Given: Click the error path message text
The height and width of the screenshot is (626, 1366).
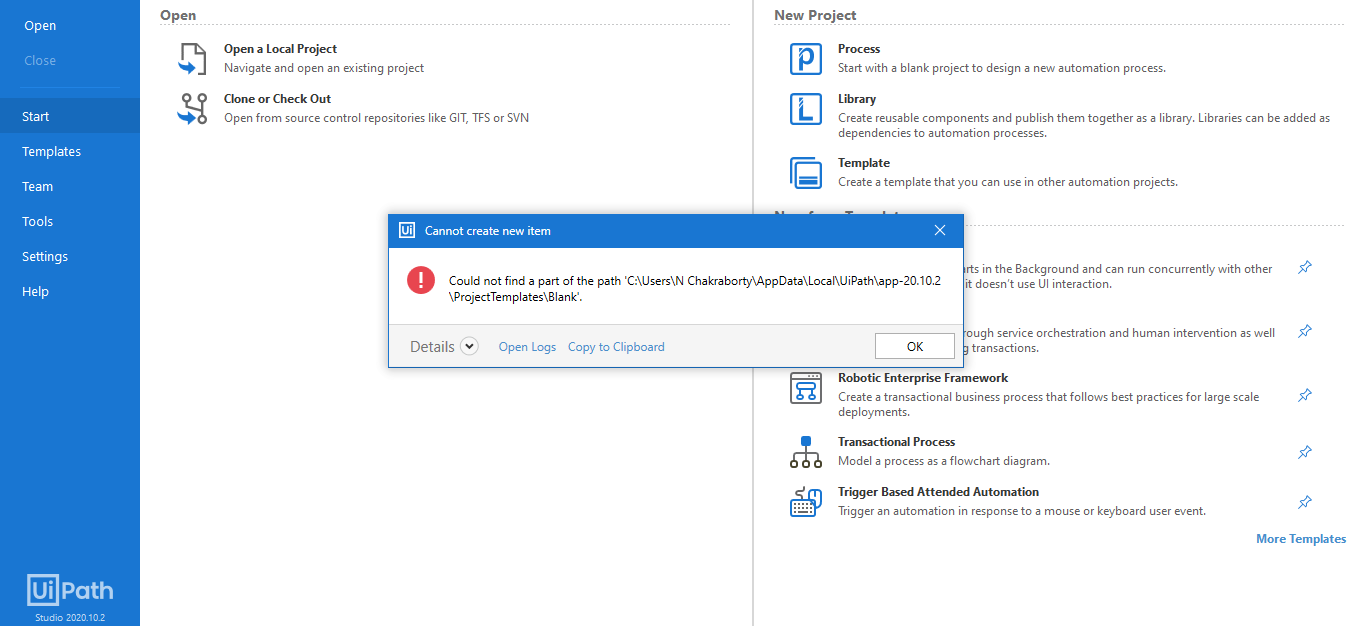Looking at the screenshot, I should (x=695, y=289).
